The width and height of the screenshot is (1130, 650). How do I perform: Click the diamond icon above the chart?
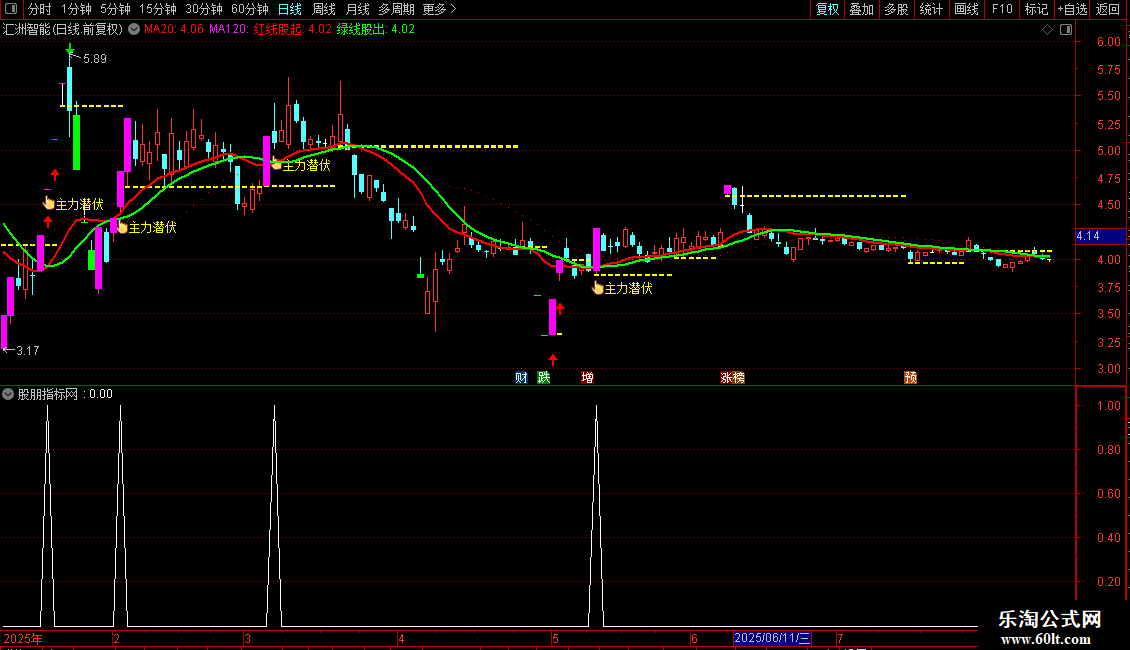(1047, 29)
